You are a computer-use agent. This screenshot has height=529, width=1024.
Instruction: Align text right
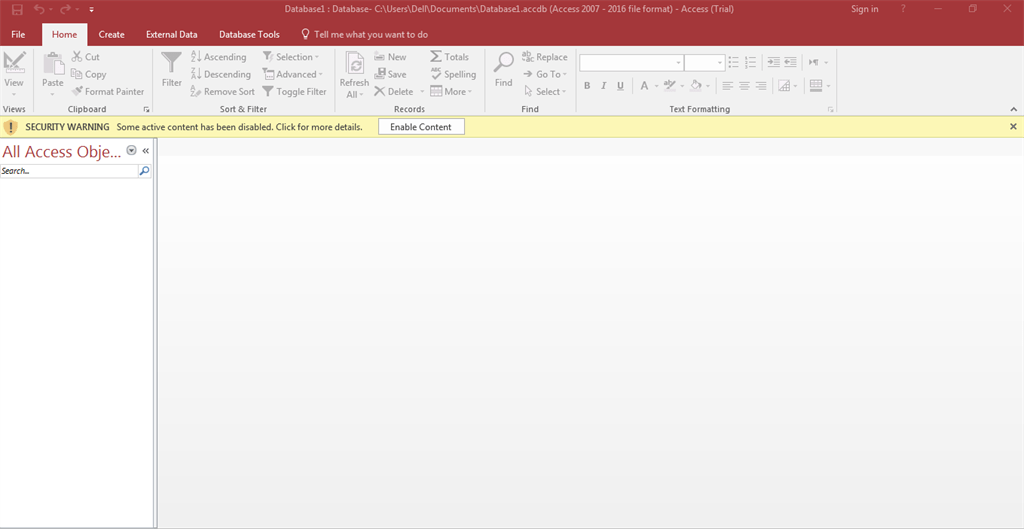click(761, 86)
